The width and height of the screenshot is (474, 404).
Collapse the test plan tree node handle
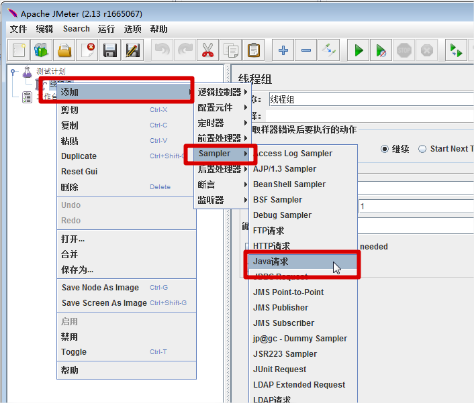13,71
